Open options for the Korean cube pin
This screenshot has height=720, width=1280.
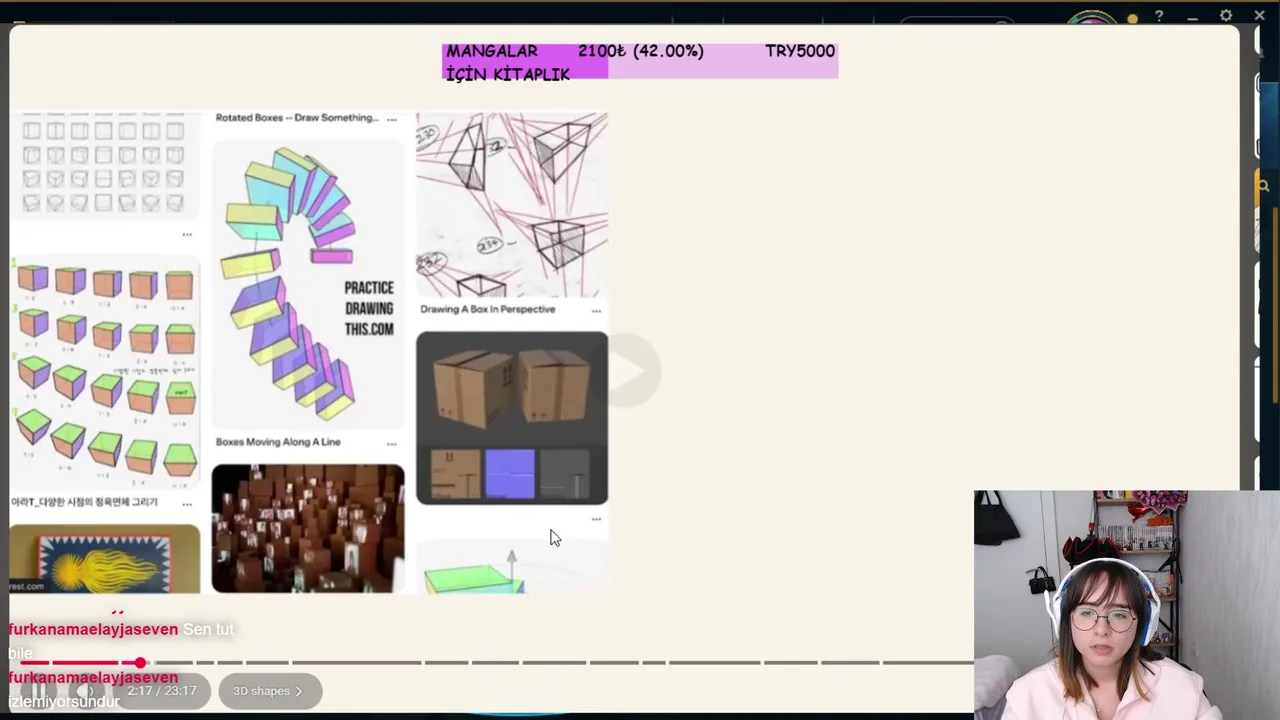187,504
